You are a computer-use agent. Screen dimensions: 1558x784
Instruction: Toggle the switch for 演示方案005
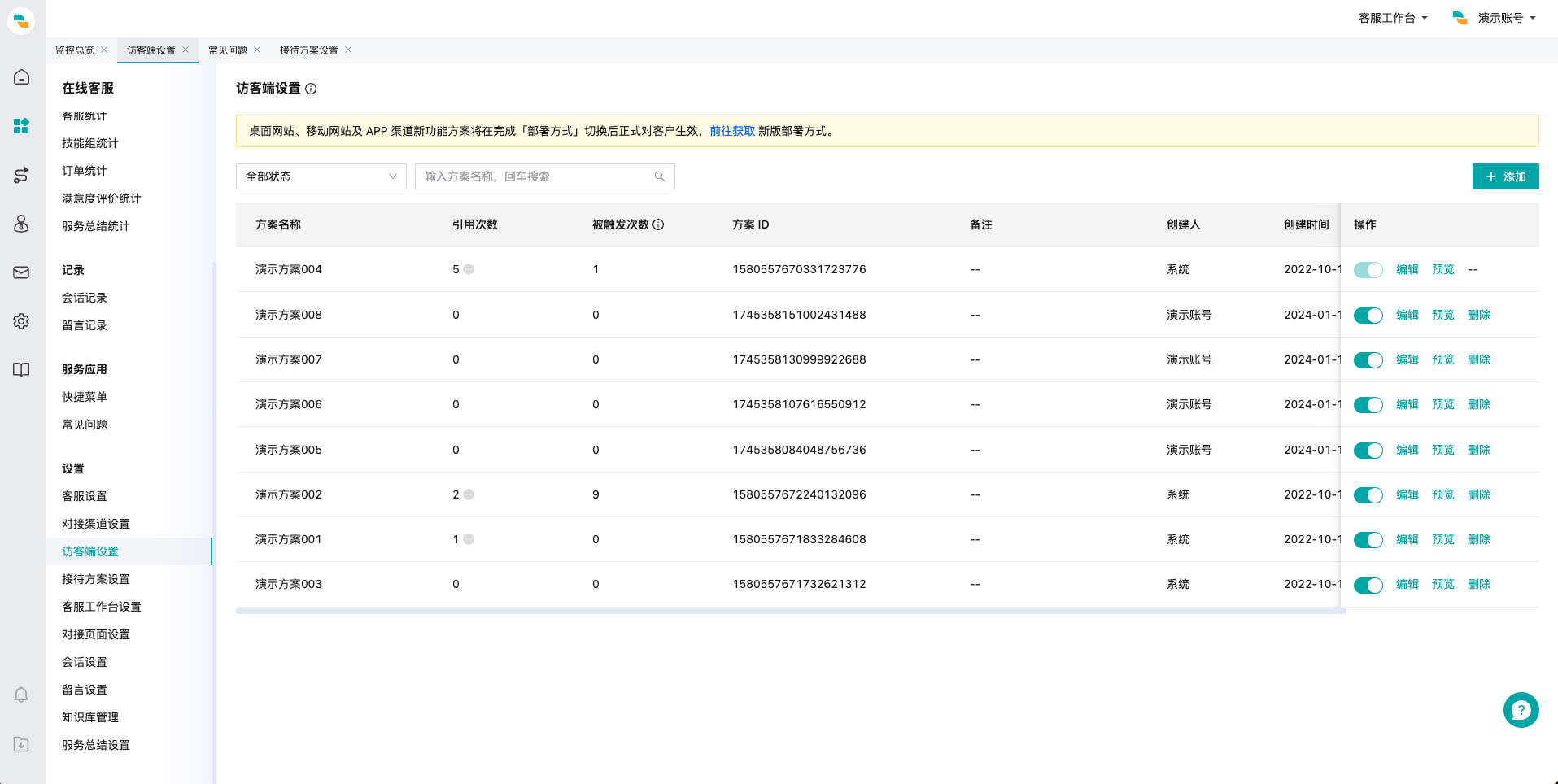(1368, 451)
